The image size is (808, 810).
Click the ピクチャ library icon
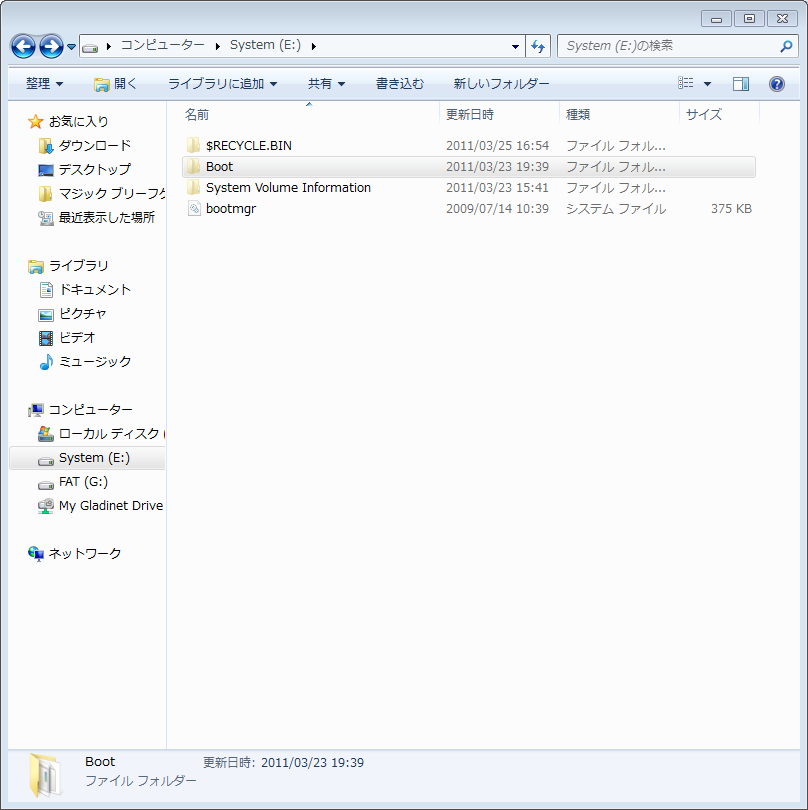[x=45, y=314]
